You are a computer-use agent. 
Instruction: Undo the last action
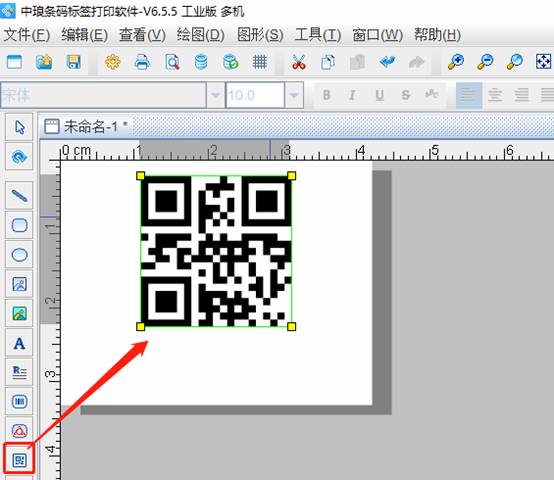coord(387,62)
